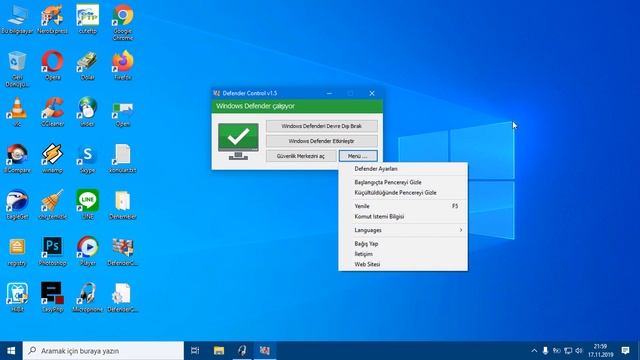Open the Windows Start menu
Image resolution: width=640 pixels, height=360 pixels.
(x=11, y=351)
